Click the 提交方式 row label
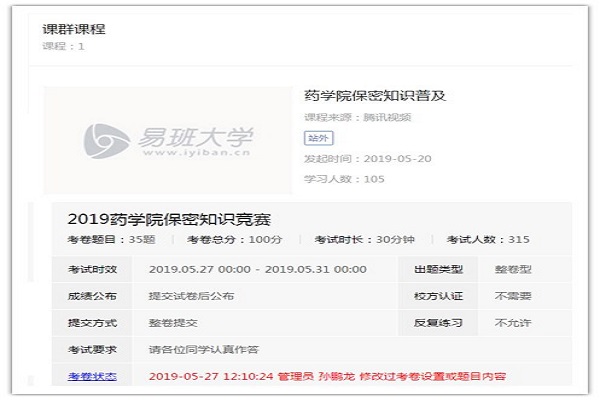 (92, 323)
